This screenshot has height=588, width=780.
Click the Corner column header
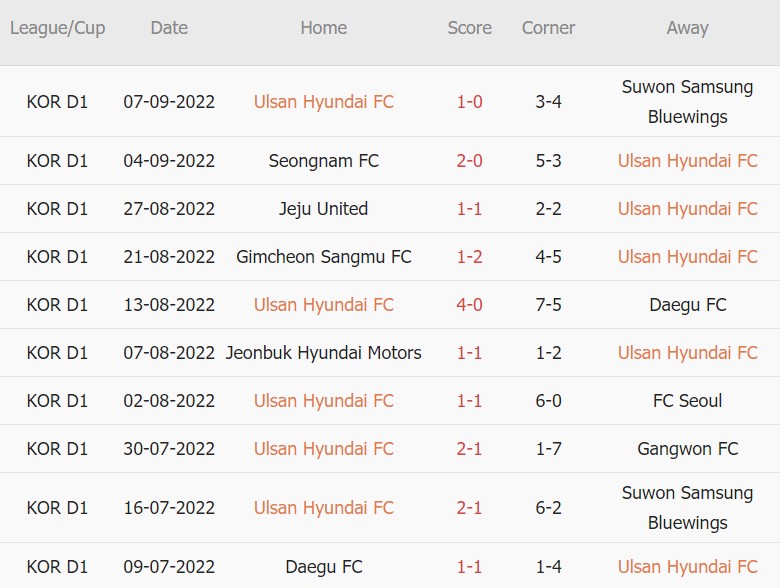pos(548,28)
